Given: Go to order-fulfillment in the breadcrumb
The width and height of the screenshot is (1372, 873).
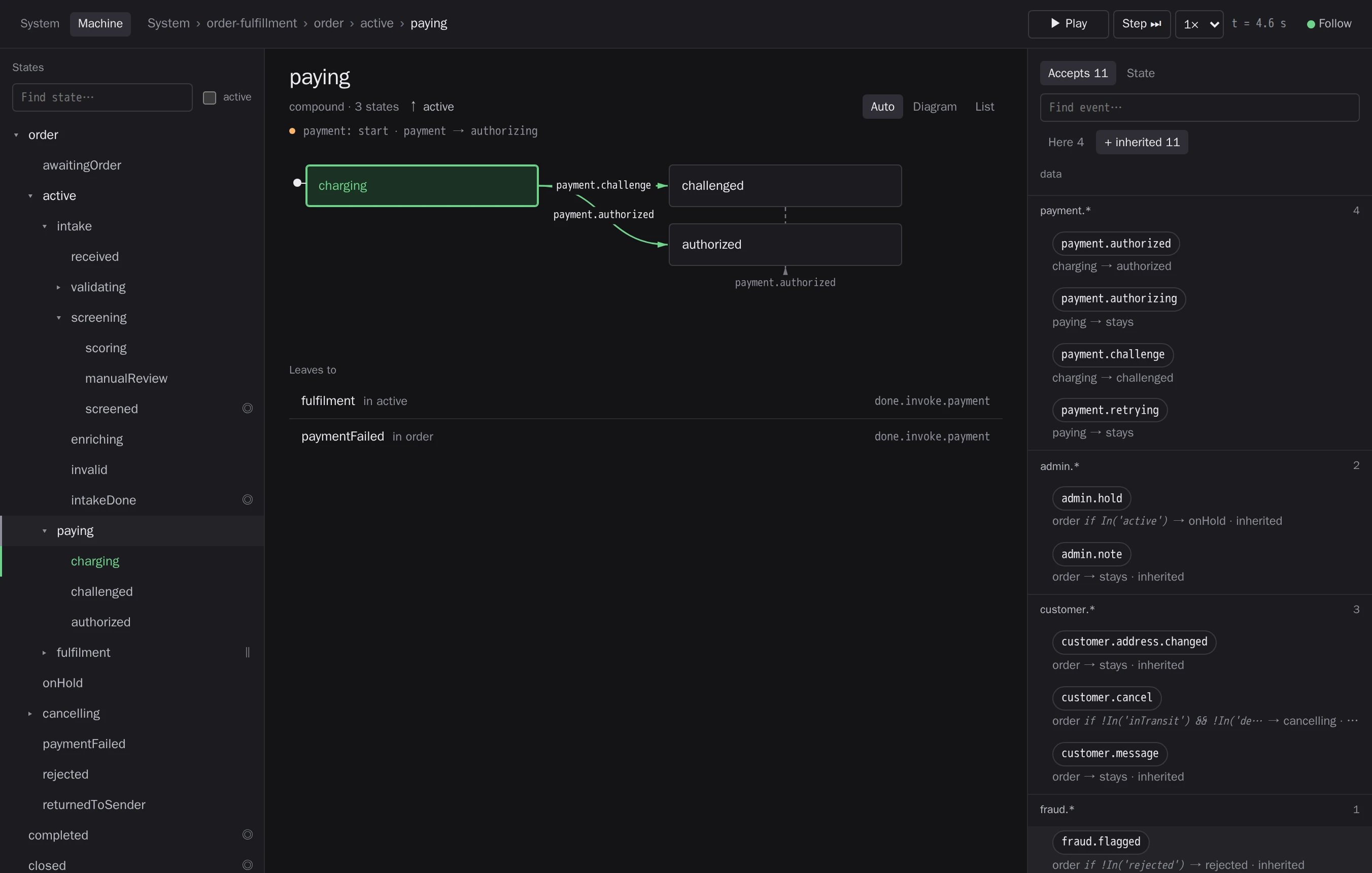Looking at the screenshot, I should (x=251, y=23).
